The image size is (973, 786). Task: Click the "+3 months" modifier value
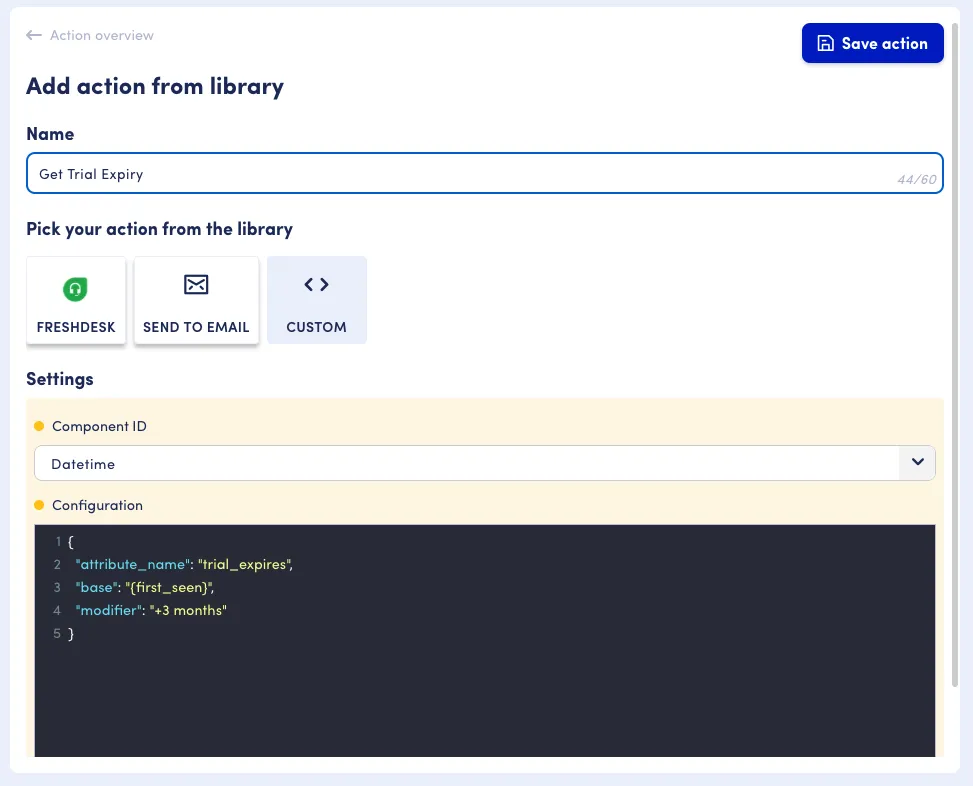(x=188, y=610)
